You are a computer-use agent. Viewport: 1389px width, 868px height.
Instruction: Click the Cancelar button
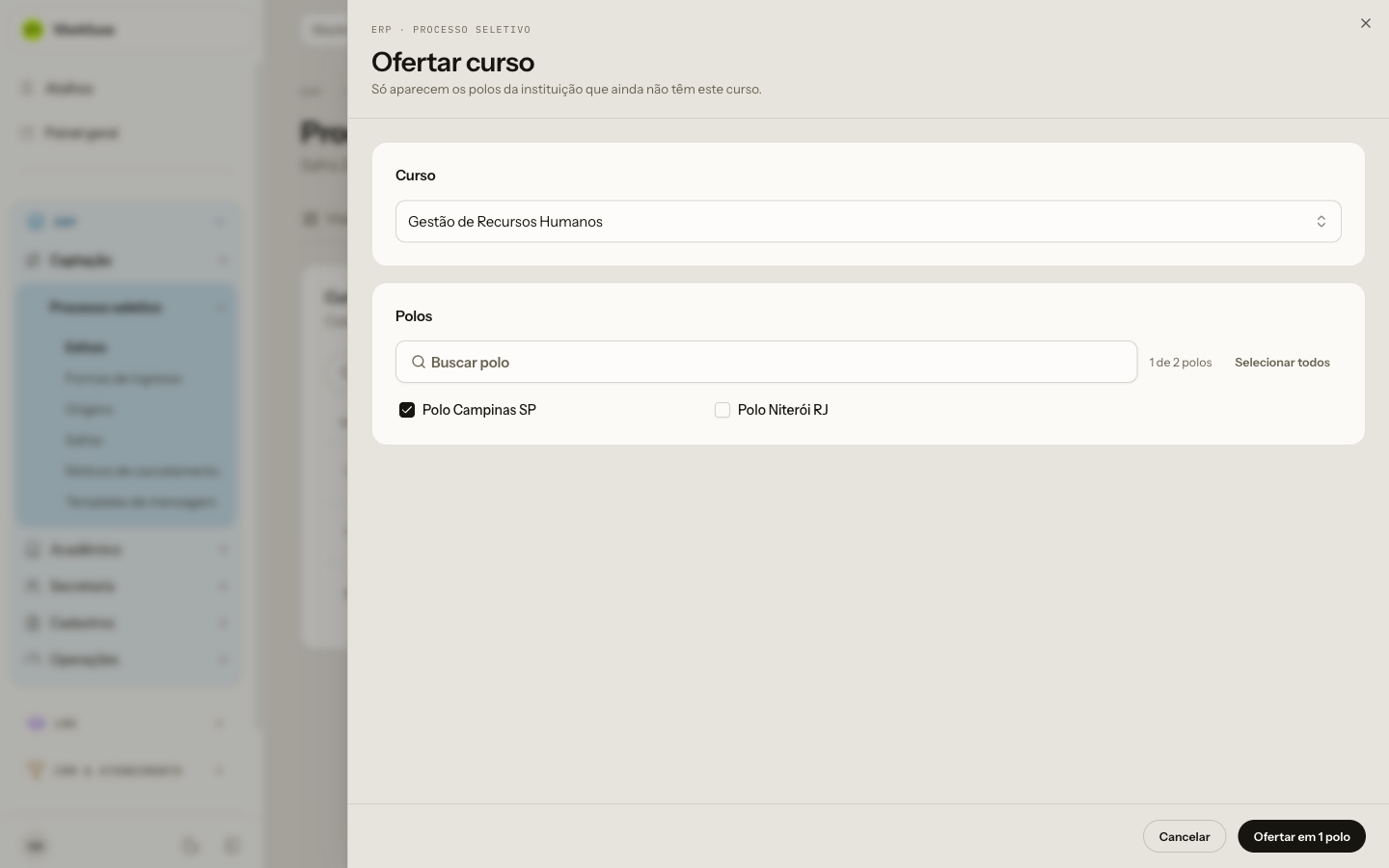(1184, 836)
